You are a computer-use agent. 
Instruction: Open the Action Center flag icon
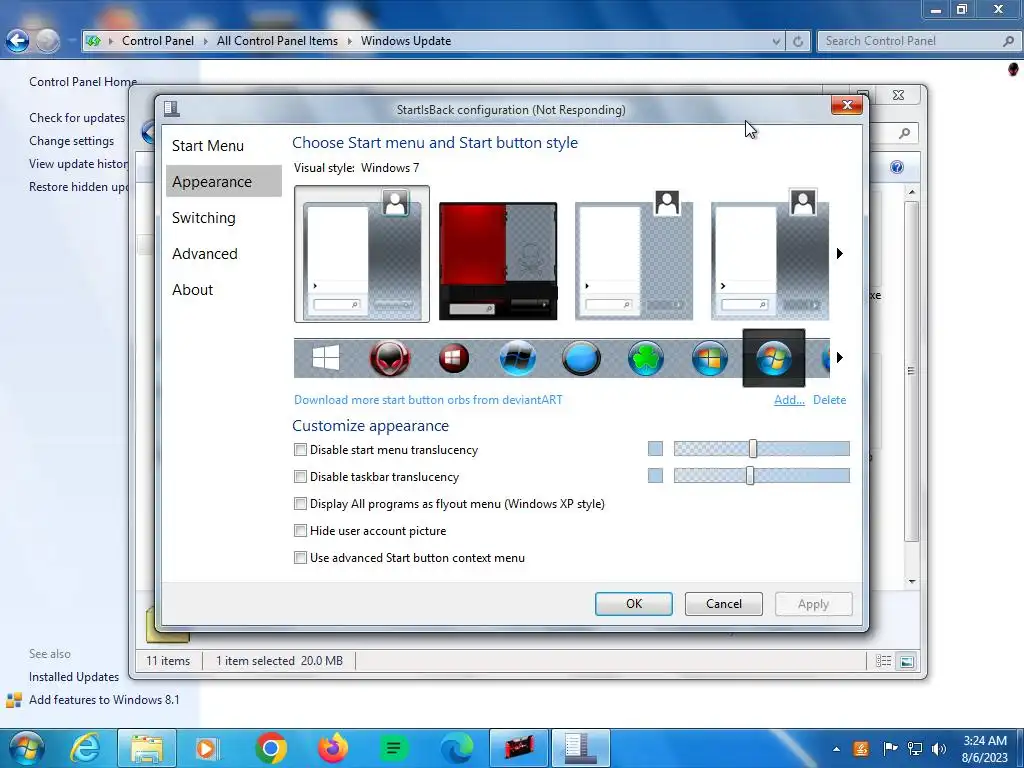[x=889, y=749]
